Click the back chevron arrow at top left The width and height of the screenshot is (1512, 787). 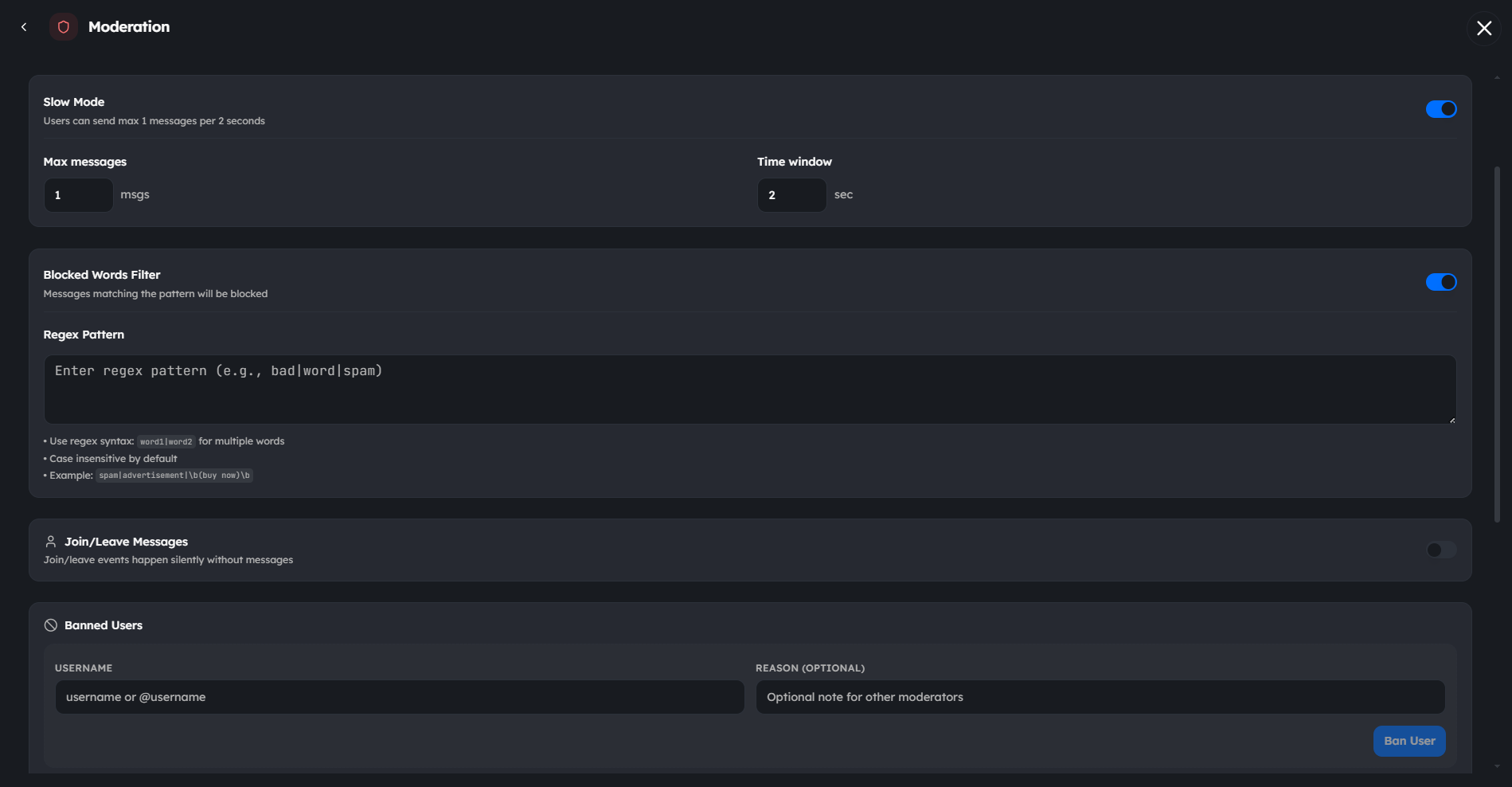(23, 26)
